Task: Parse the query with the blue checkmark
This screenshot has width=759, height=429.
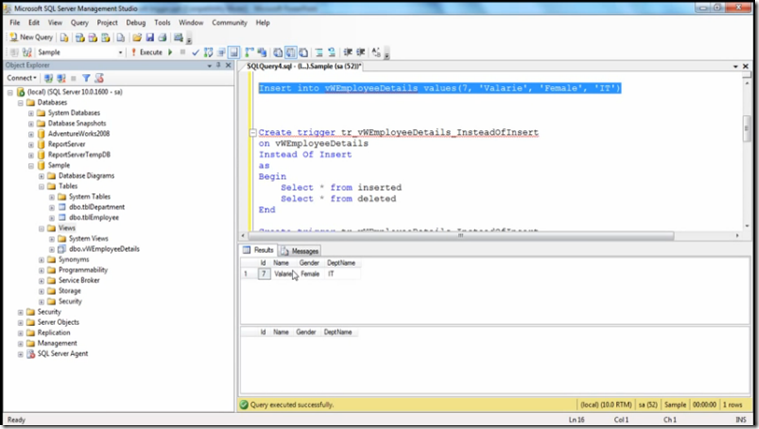Action: (x=196, y=52)
